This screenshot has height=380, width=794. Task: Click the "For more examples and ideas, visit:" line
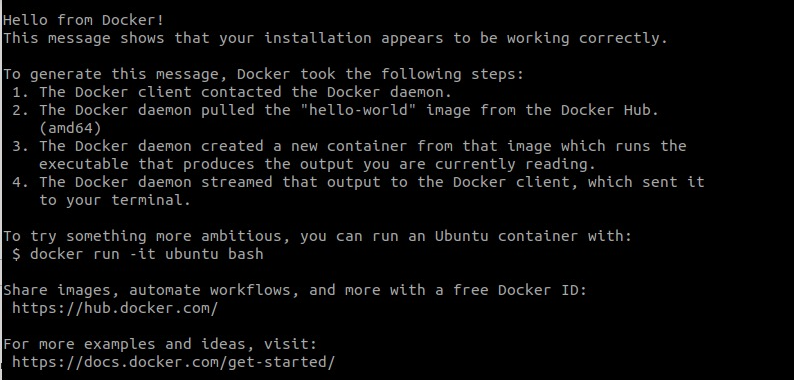click(x=161, y=344)
